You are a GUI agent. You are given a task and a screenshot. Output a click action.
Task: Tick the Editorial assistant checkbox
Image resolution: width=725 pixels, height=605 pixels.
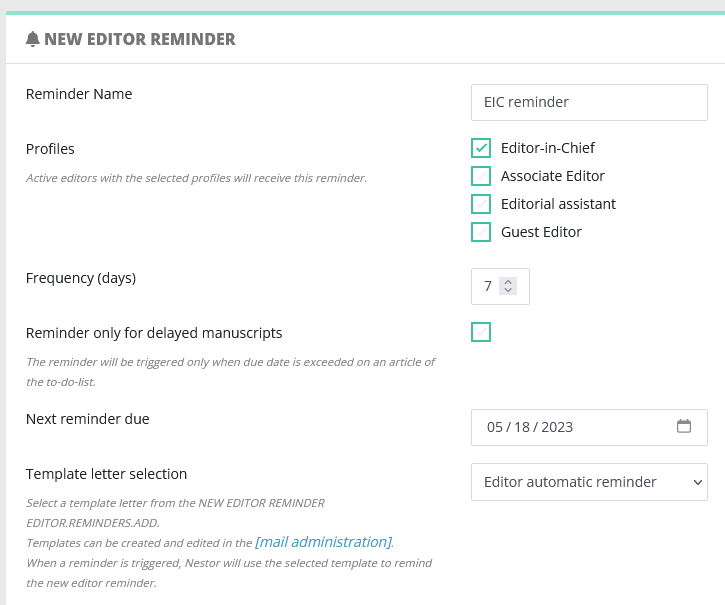click(x=481, y=204)
